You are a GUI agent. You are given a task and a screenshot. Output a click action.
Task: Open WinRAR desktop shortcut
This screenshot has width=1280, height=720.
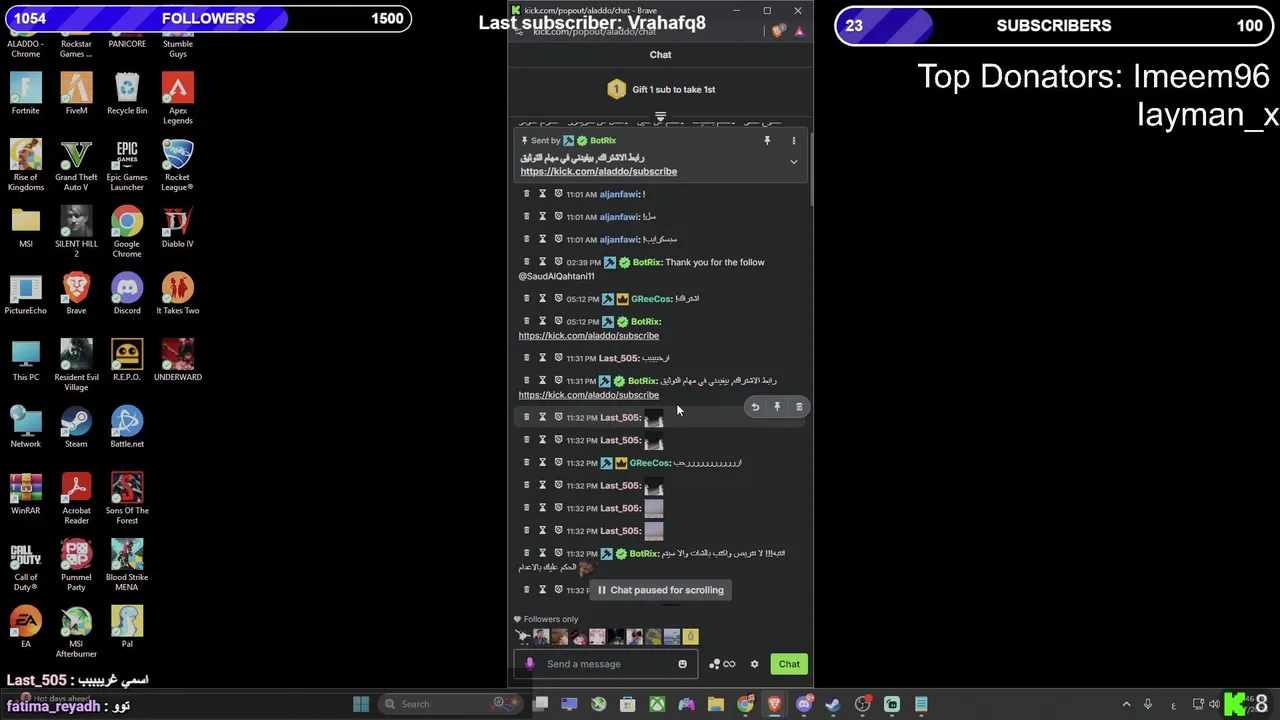tap(26, 494)
